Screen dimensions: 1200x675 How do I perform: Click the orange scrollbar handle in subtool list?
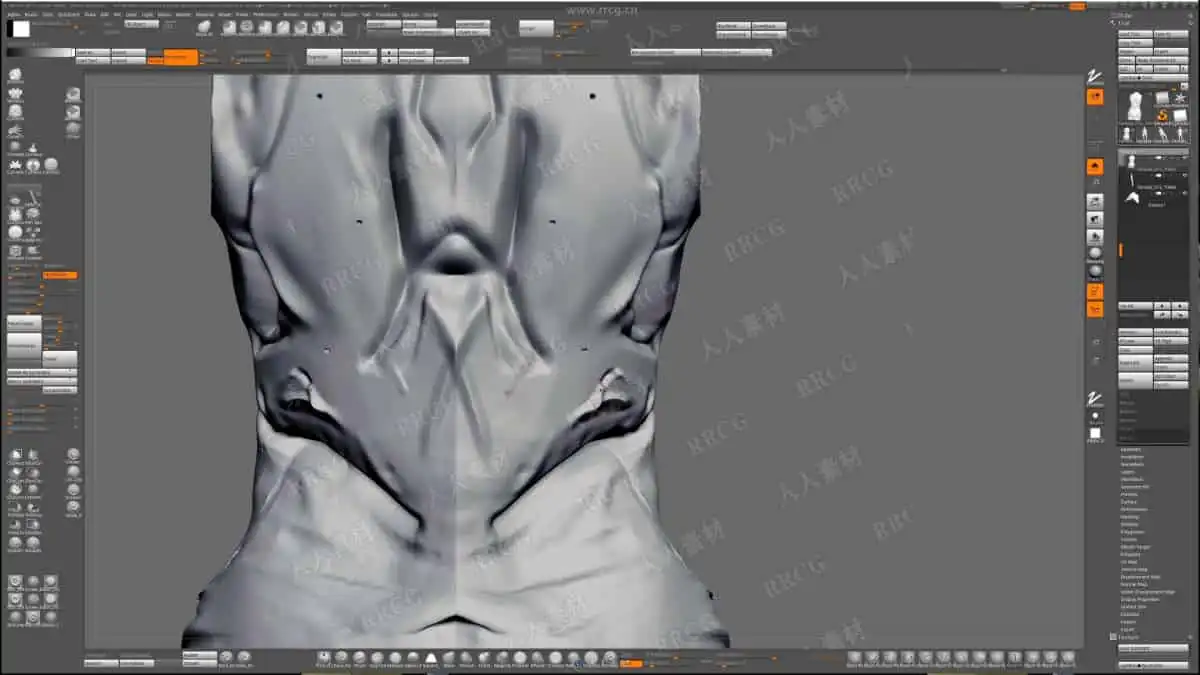(1120, 250)
